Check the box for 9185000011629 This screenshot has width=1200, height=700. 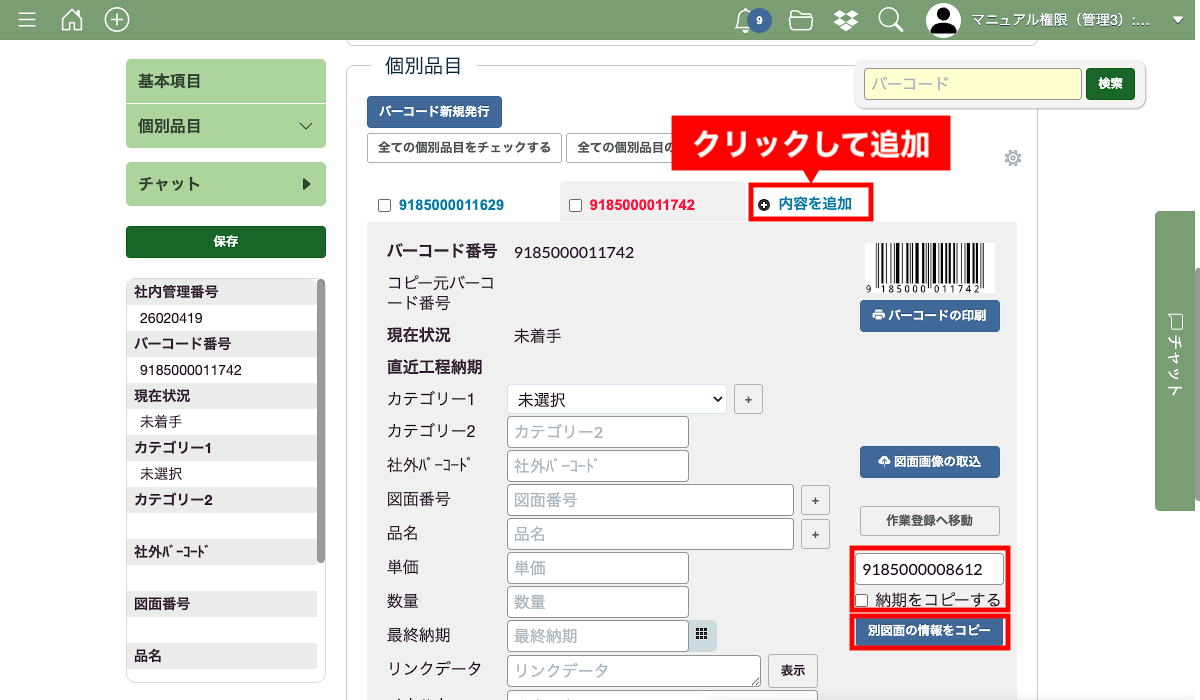point(384,205)
